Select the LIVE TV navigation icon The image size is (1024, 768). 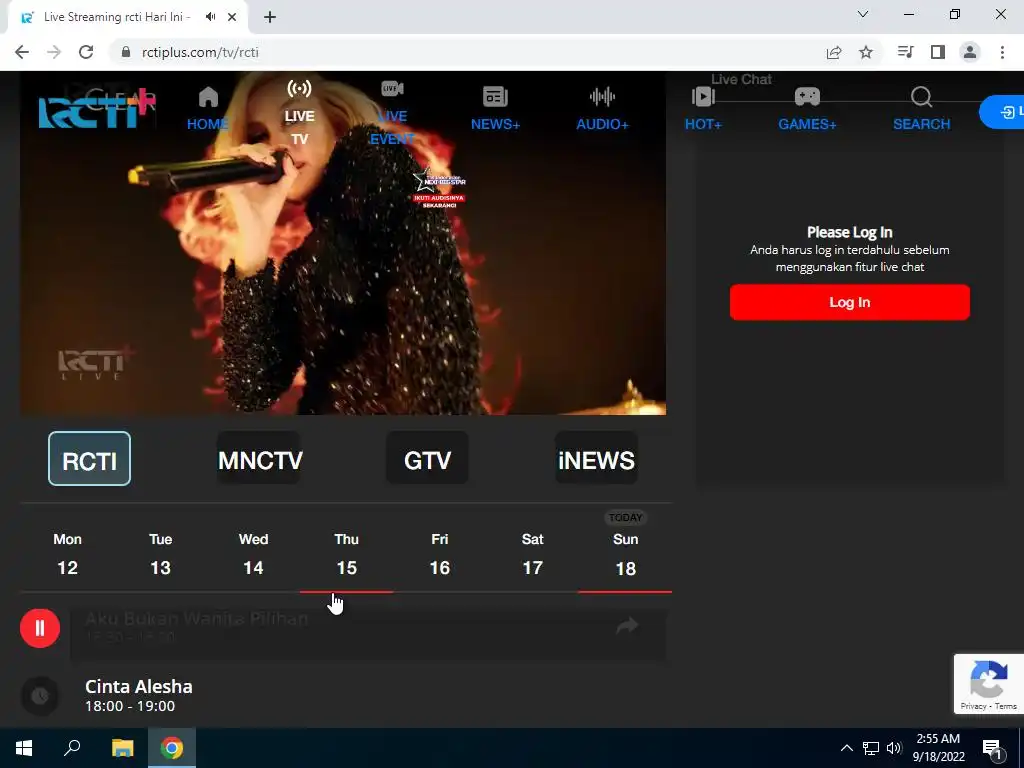(x=299, y=88)
